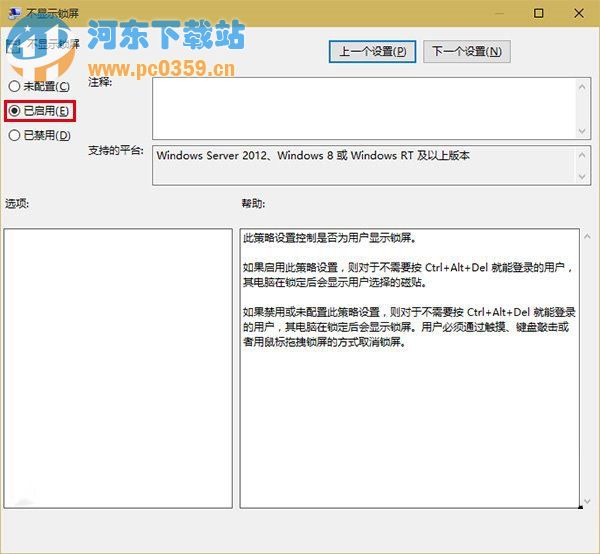Go to previous setting 上一个设置(P)
The image size is (600, 554).
tap(372, 51)
